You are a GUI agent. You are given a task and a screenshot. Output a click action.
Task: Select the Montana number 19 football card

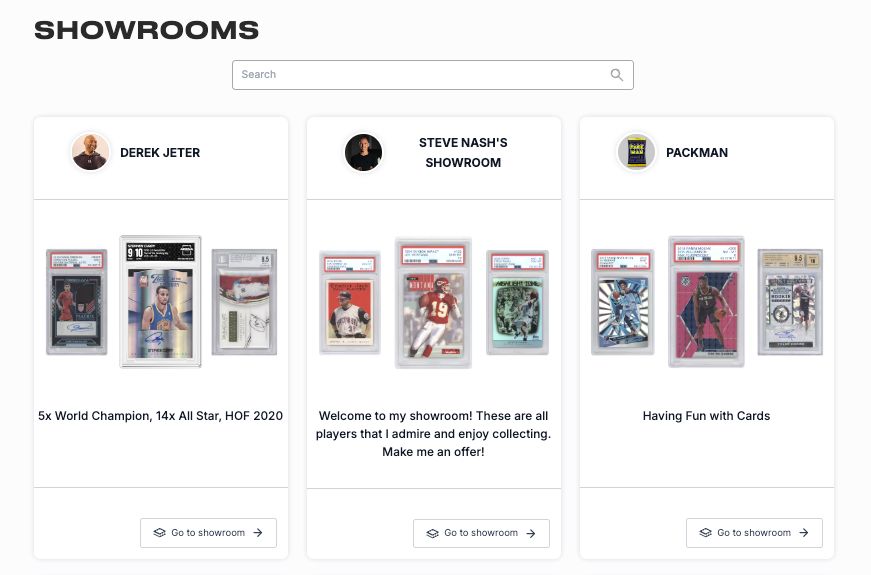pos(433,303)
